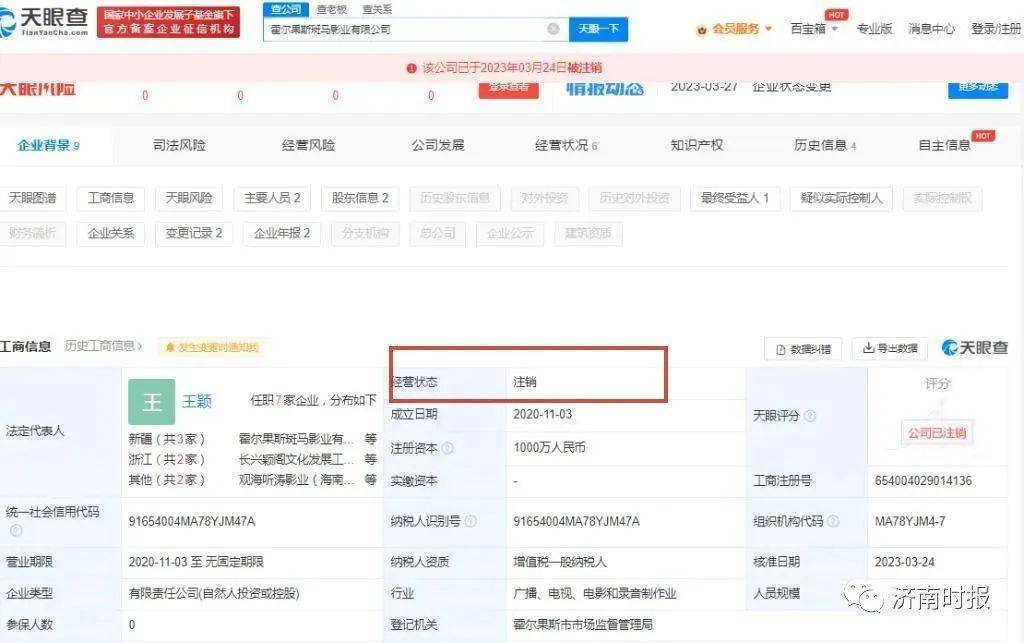
Task: Click the green 王 avatar
Action: 152,401
